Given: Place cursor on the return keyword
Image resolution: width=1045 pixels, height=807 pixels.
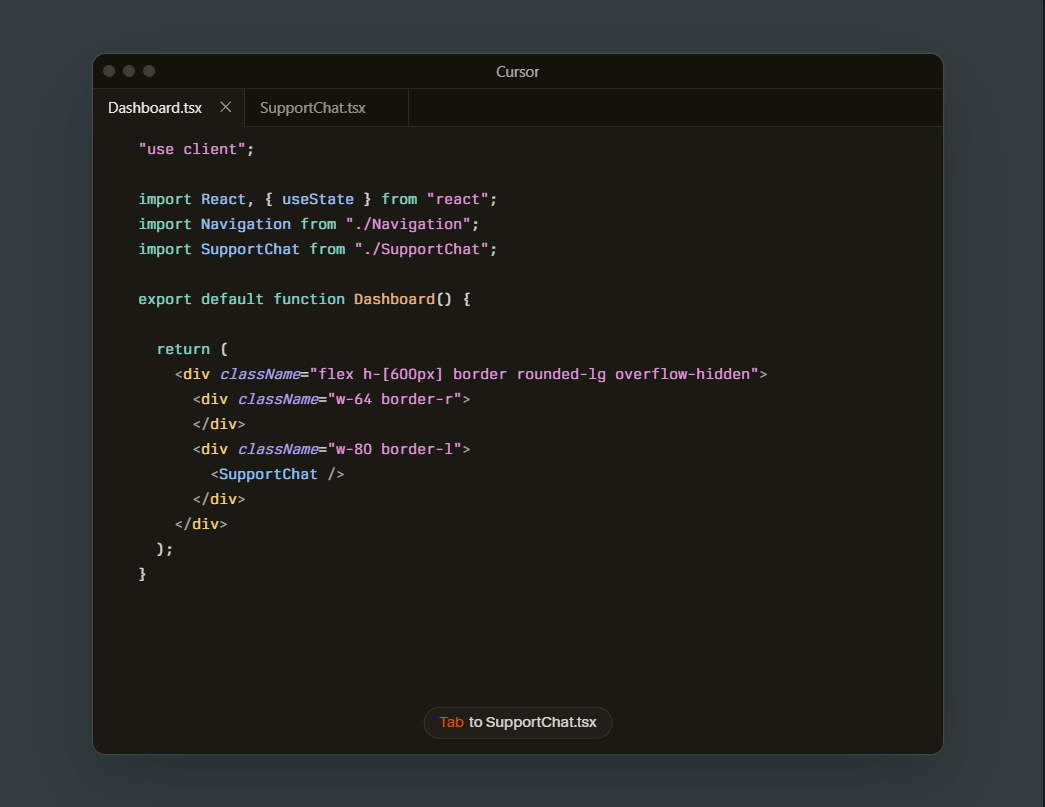Looking at the screenshot, I should click(x=183, y=349).
